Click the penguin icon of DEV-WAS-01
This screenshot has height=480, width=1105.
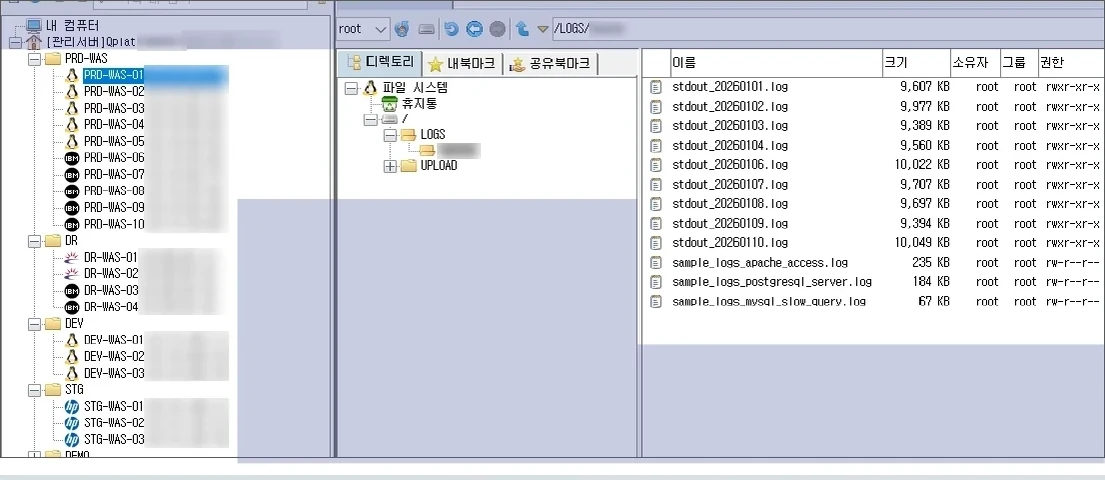tap(71, 340)
